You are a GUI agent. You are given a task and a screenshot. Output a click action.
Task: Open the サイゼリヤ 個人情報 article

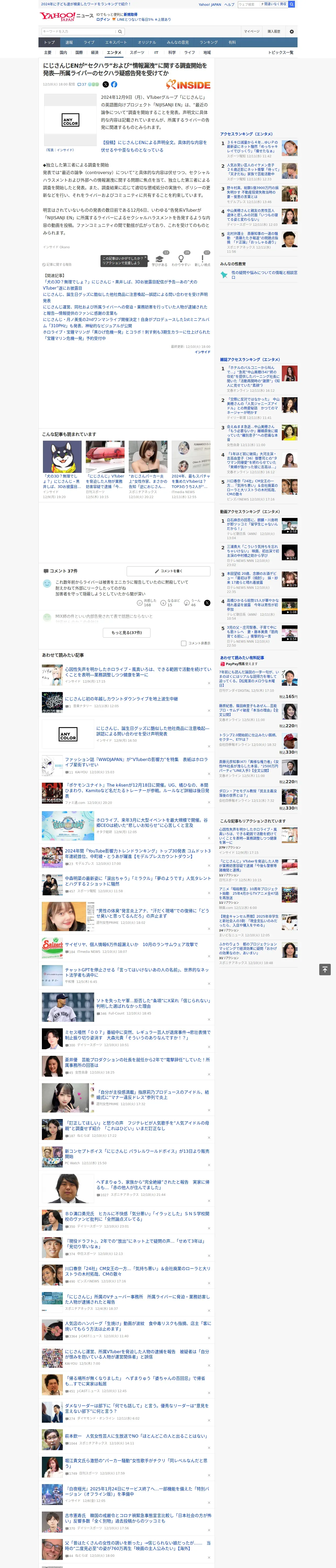tap(131, 945)
